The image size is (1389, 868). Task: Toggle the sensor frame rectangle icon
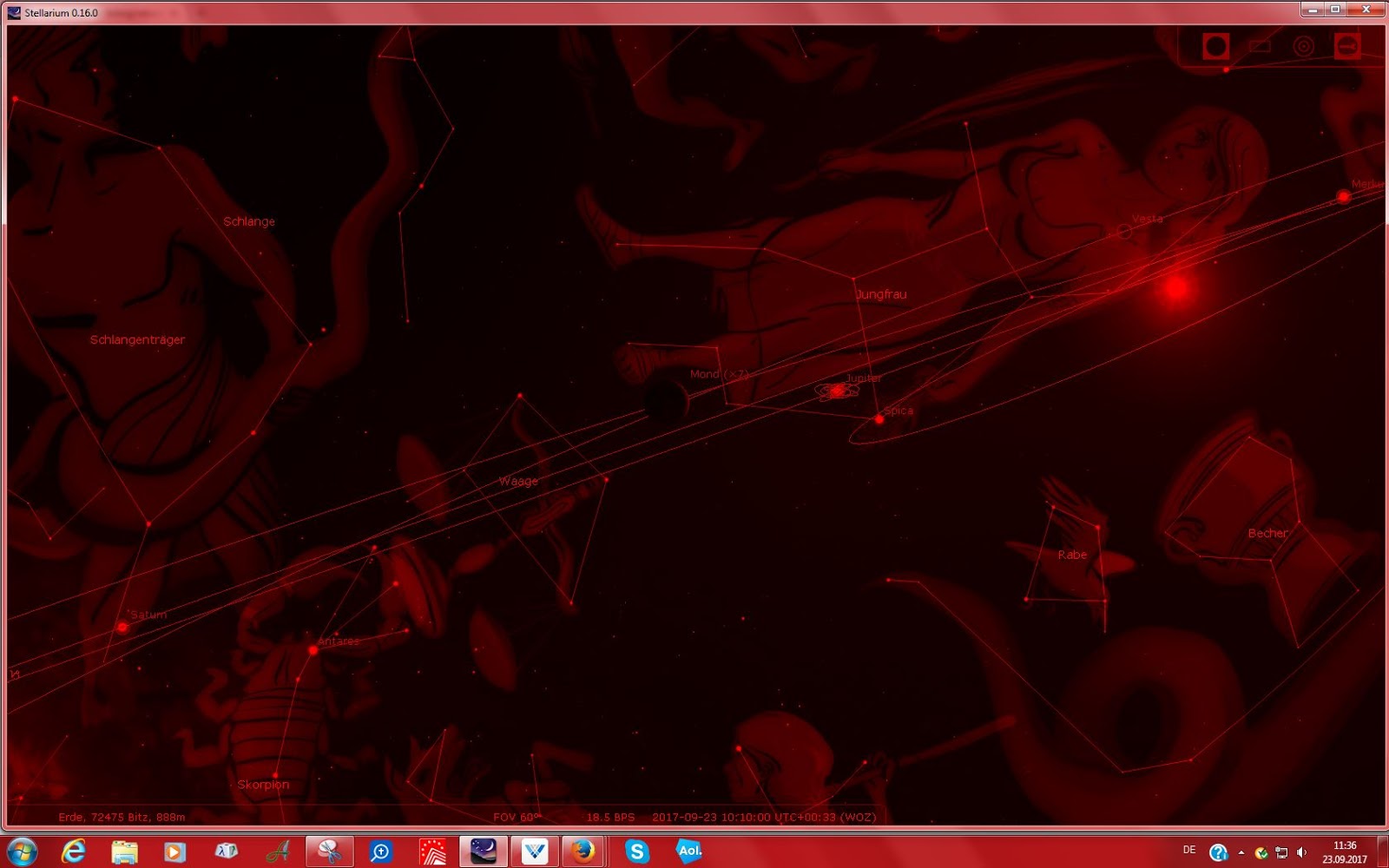coord(1260,46)
